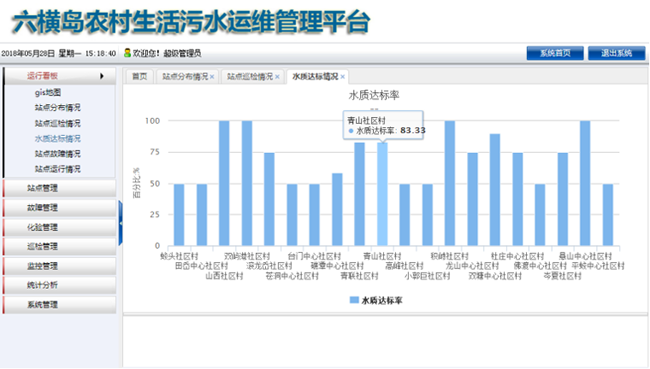Switch to the 站点分布情况 tab
The image size is (650, 369).
(185, 77)
